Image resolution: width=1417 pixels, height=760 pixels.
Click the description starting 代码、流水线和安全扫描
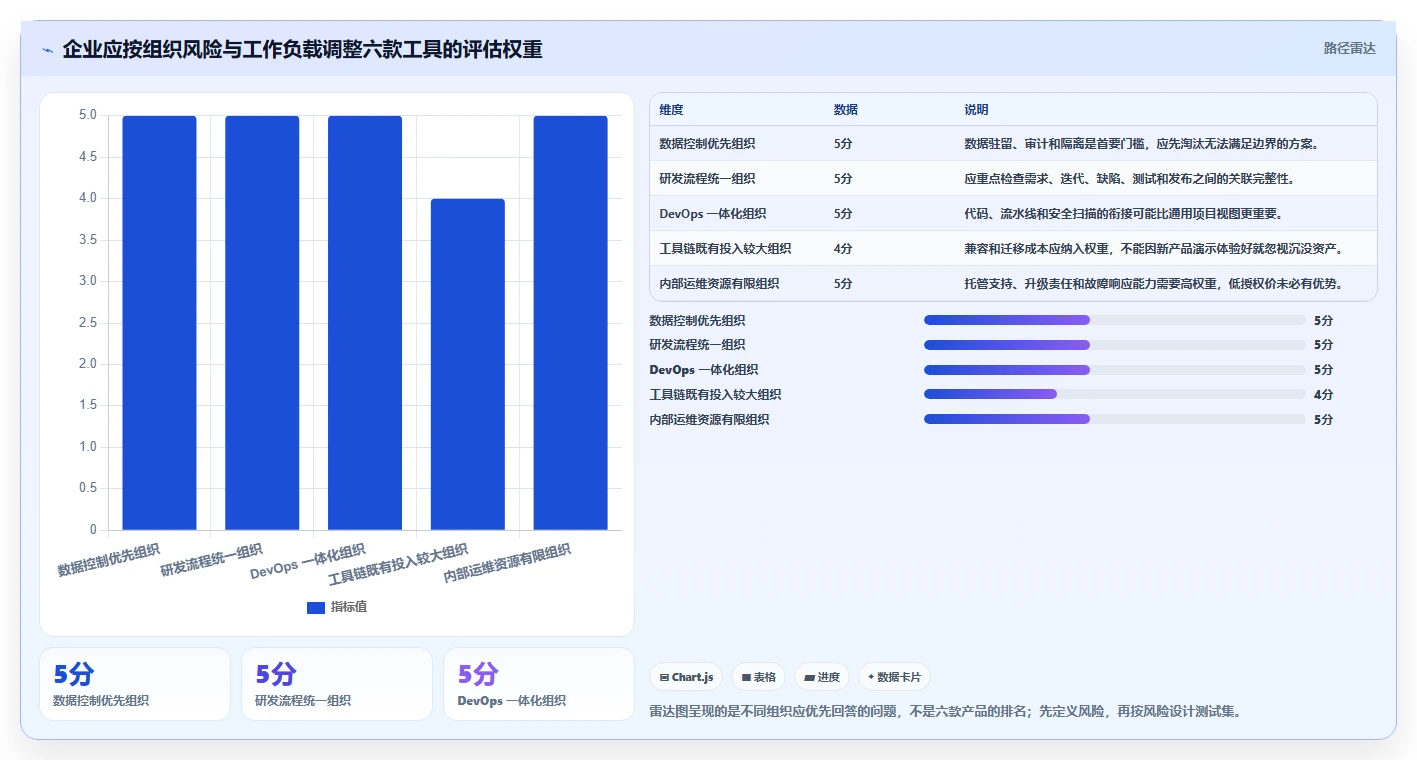click(x=1123, y=214)
